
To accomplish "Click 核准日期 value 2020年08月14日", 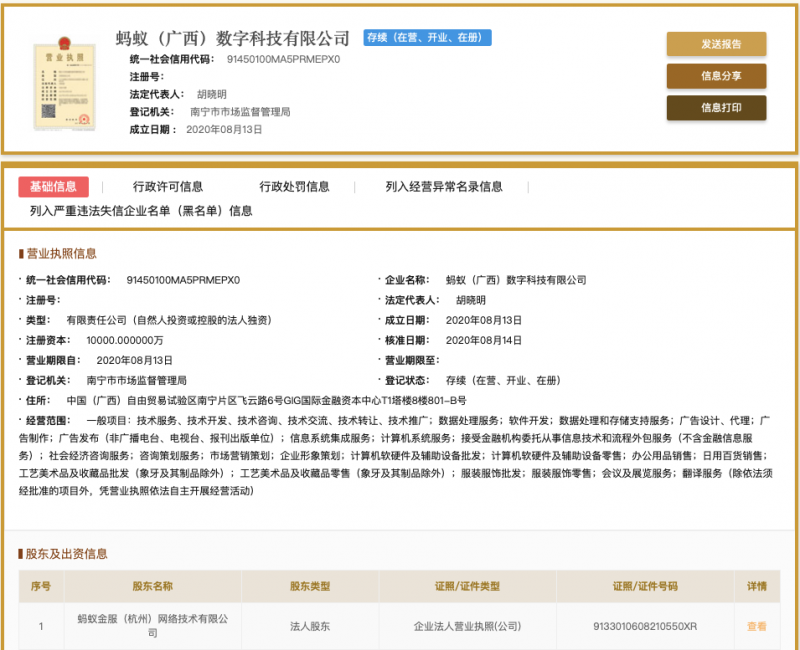I will [x=484, y=340].
